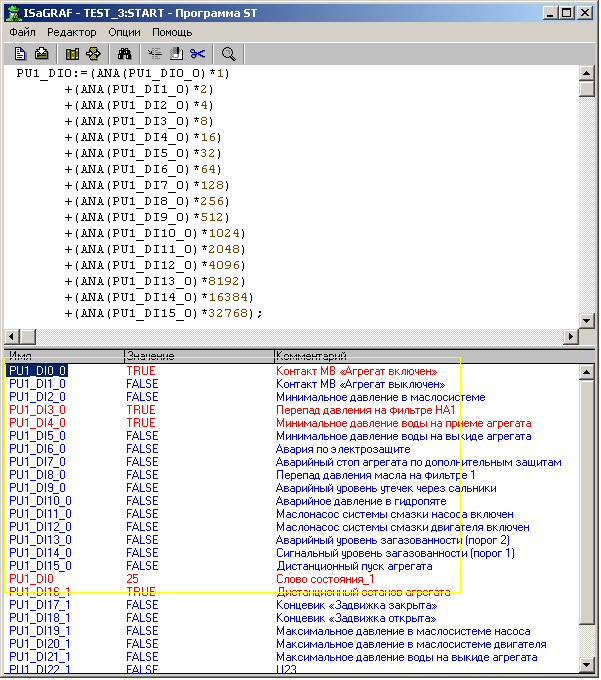Click the indent lines toolbar icon
Viewport: 601px width, 680px height.
(154, 54)
